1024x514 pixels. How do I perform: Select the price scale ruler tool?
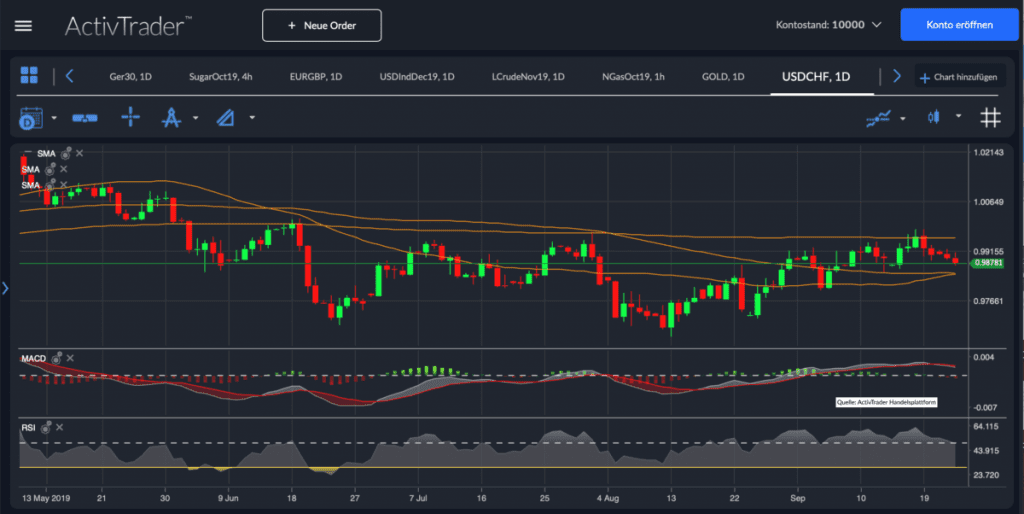[x=85, y=118]
